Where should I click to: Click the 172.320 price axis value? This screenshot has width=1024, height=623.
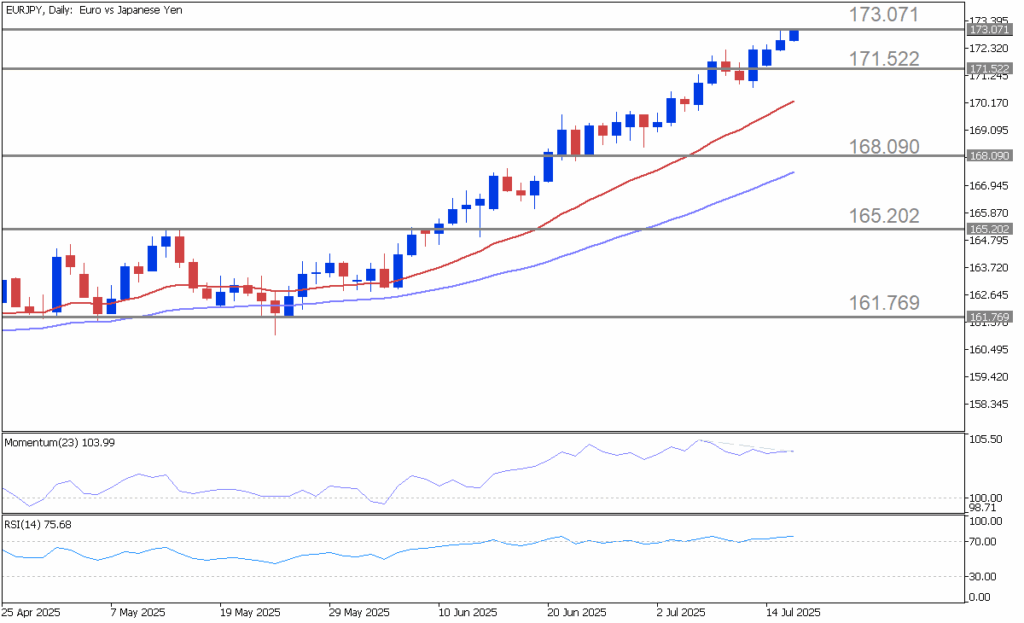[988, 48]
